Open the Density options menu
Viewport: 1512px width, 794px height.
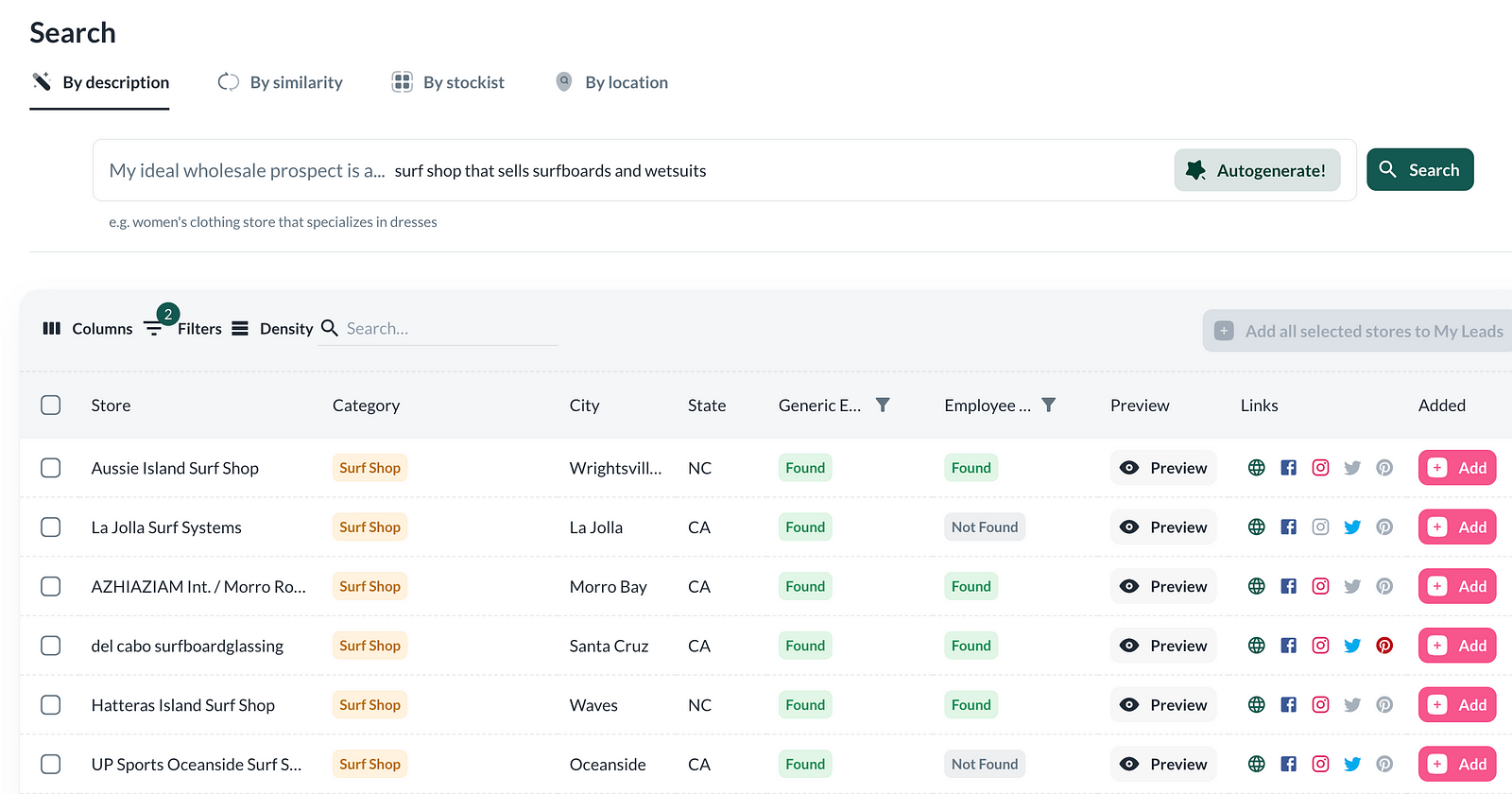(272, 328)
